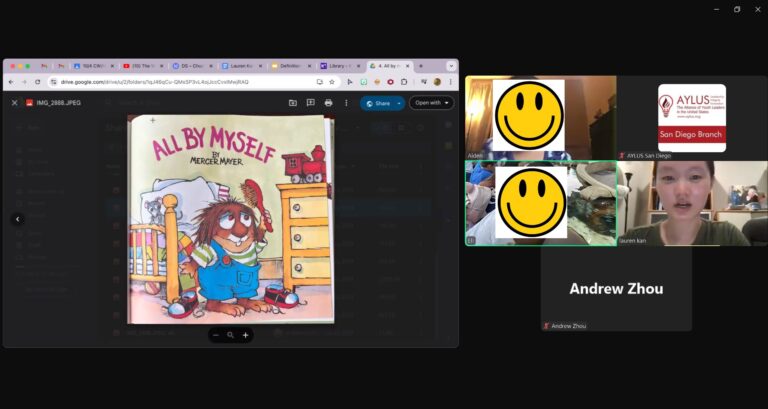The image size is (768, 409).
Task: Click muted mic icon beside AYLUS San Diego
Action: coord(622,156)
